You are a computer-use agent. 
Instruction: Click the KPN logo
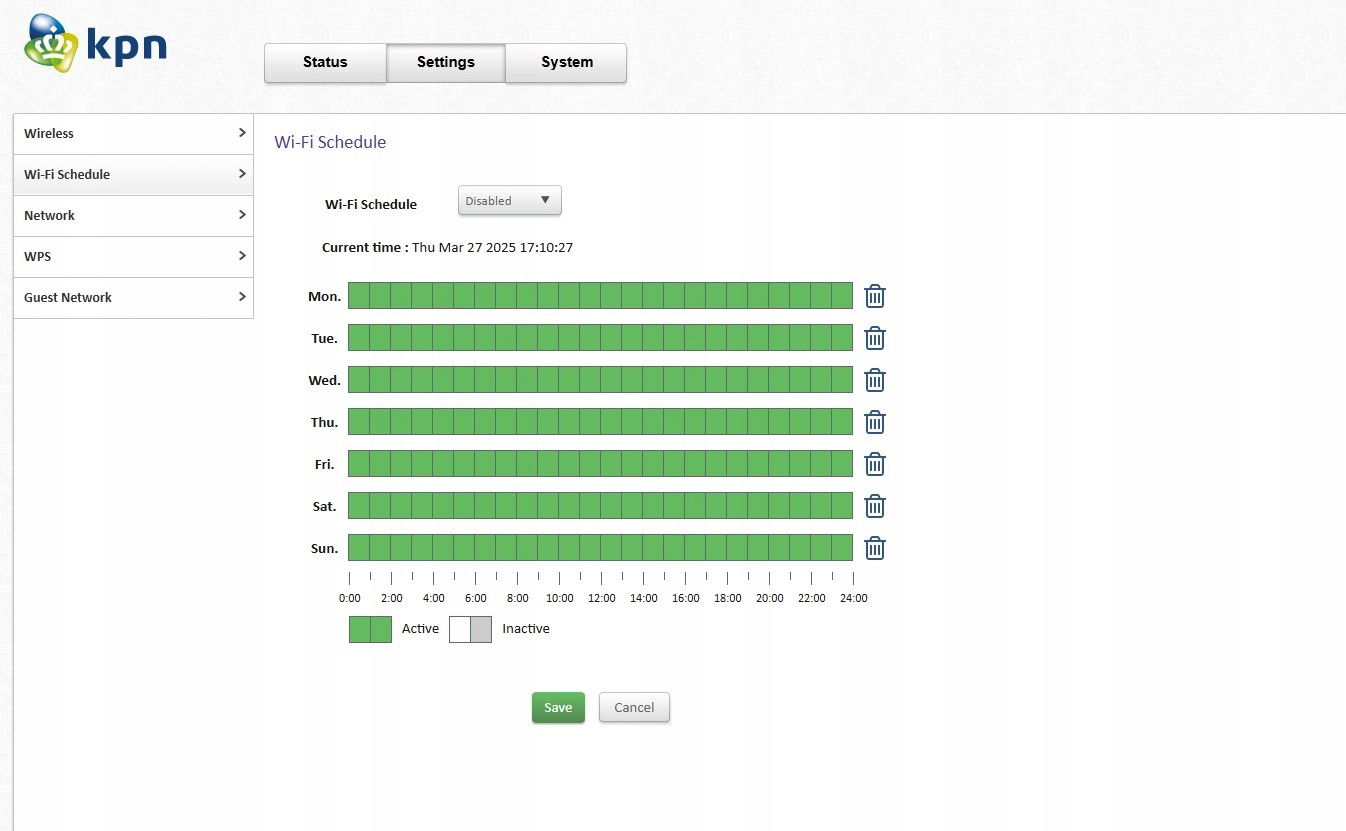pos(95,45)
